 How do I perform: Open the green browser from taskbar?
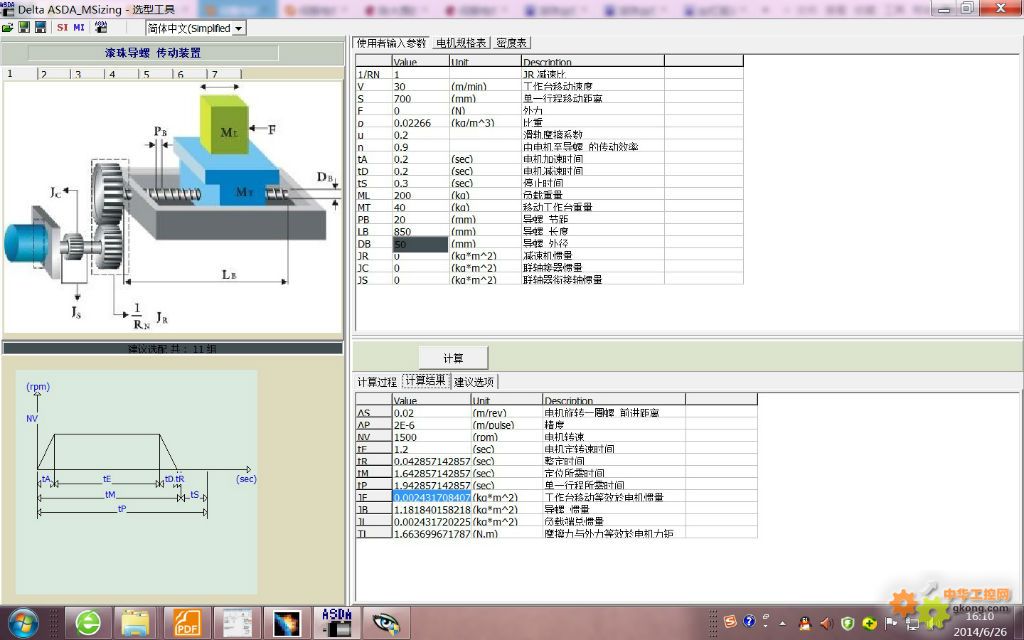click(88, 622)
